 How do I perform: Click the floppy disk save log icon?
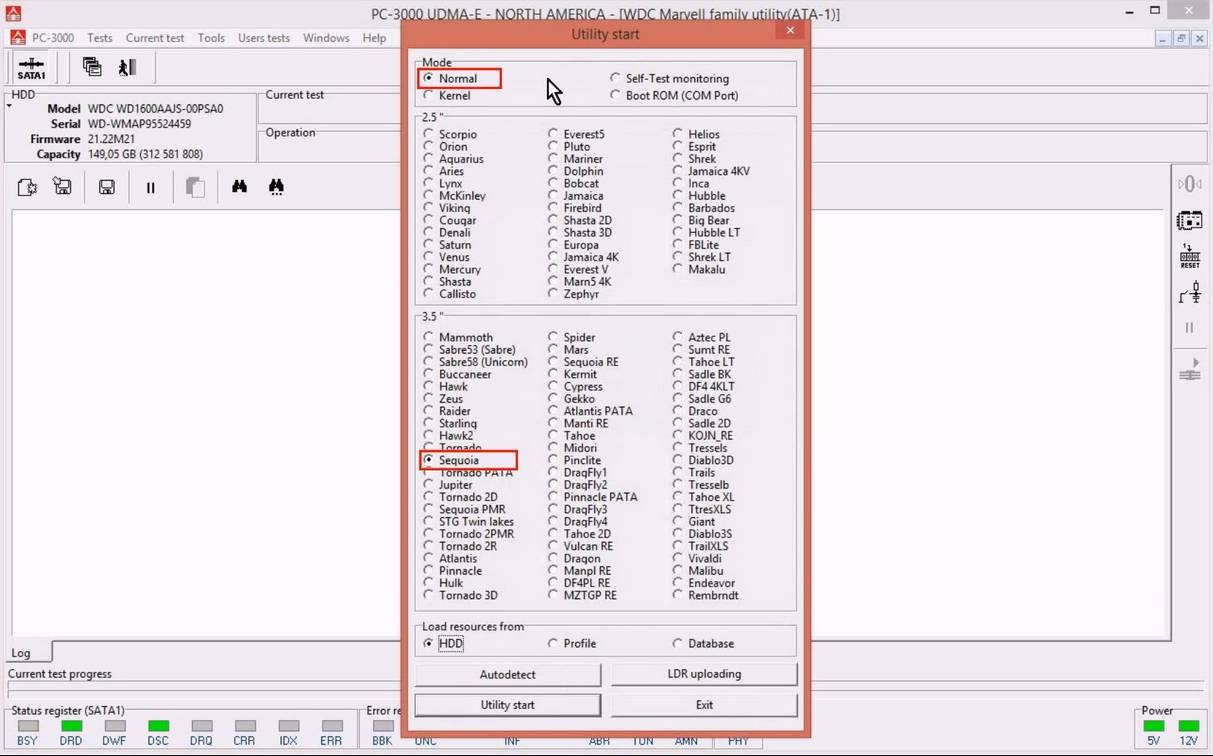[x=106, y=187]
